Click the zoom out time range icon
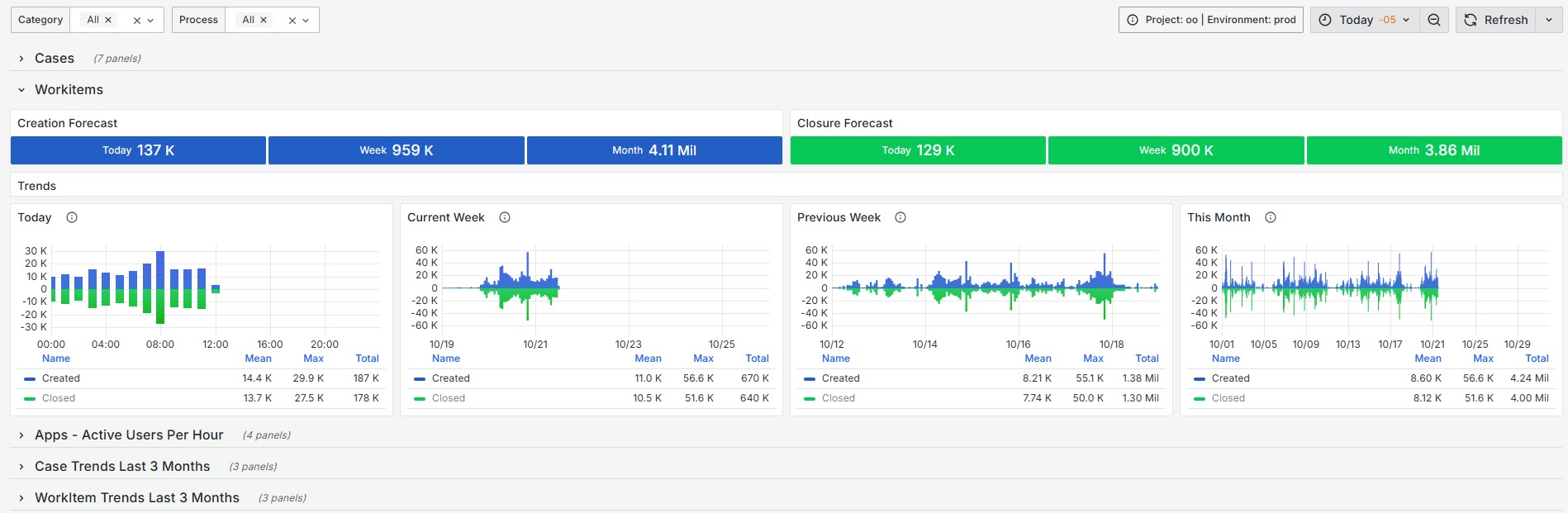1568x513 pixels. (x=1434, y=20)
